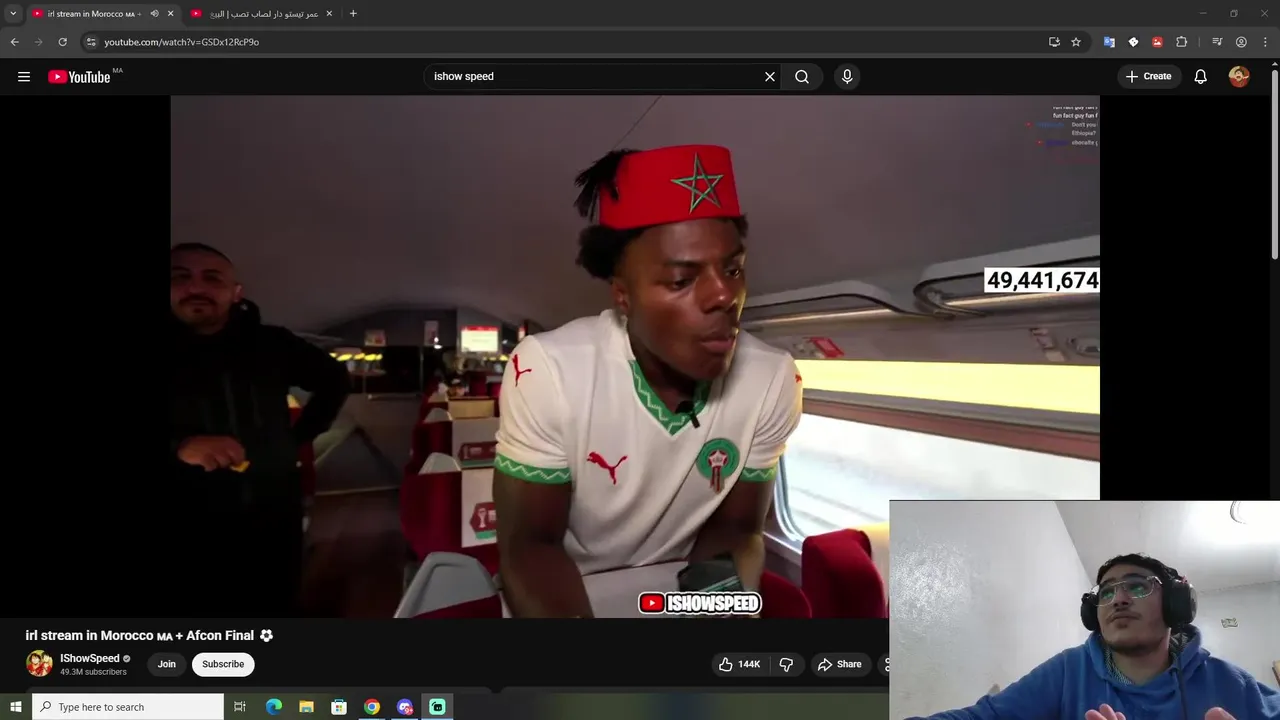Open the Chrome profile icon
The height and width of the screenshot is (720, 1280).
tap(1241, 42)
